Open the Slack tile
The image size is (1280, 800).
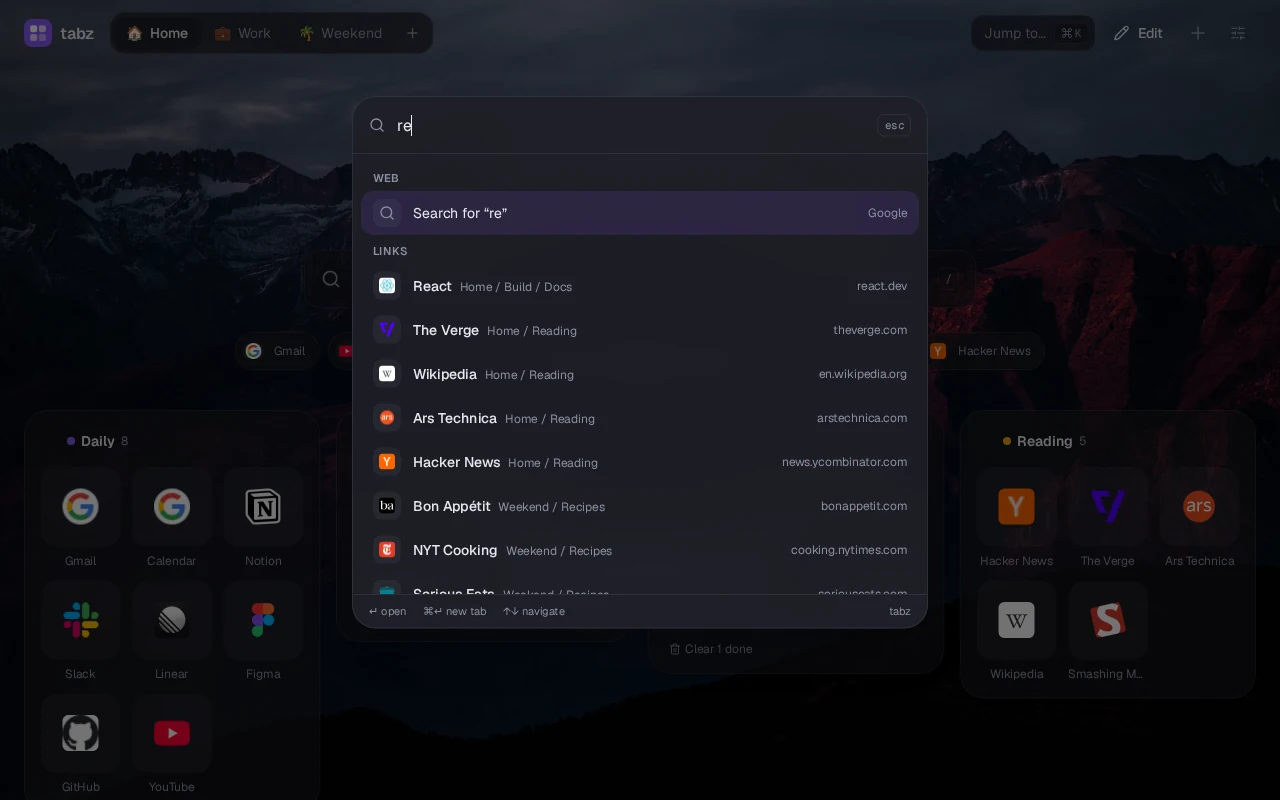pyautogui.click(x=80, y=632)
